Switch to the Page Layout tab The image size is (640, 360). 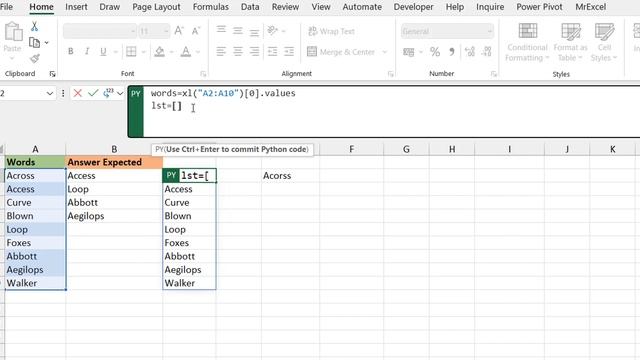click(156, 7)
